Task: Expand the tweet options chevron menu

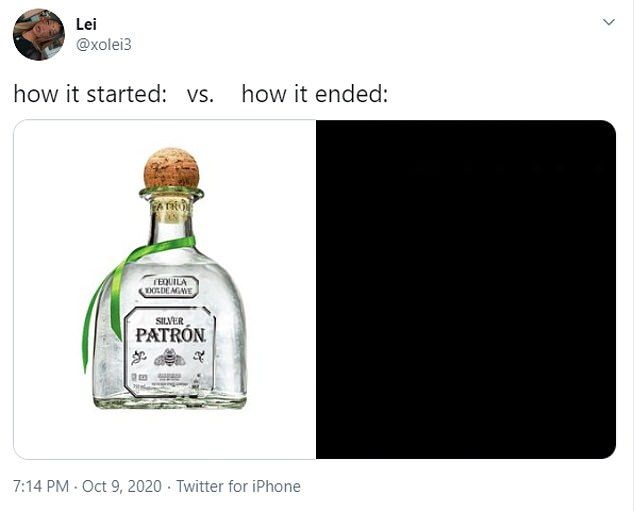Action: pyautogui.click(x=609, y=22)
